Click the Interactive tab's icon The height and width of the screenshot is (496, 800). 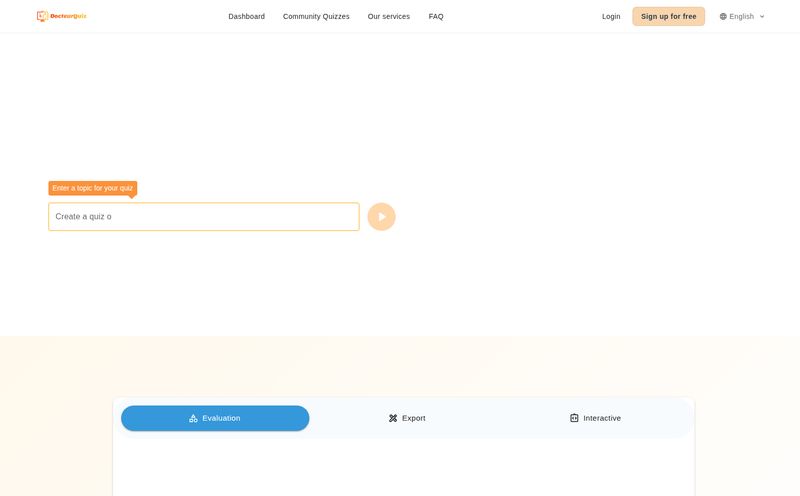574,418
